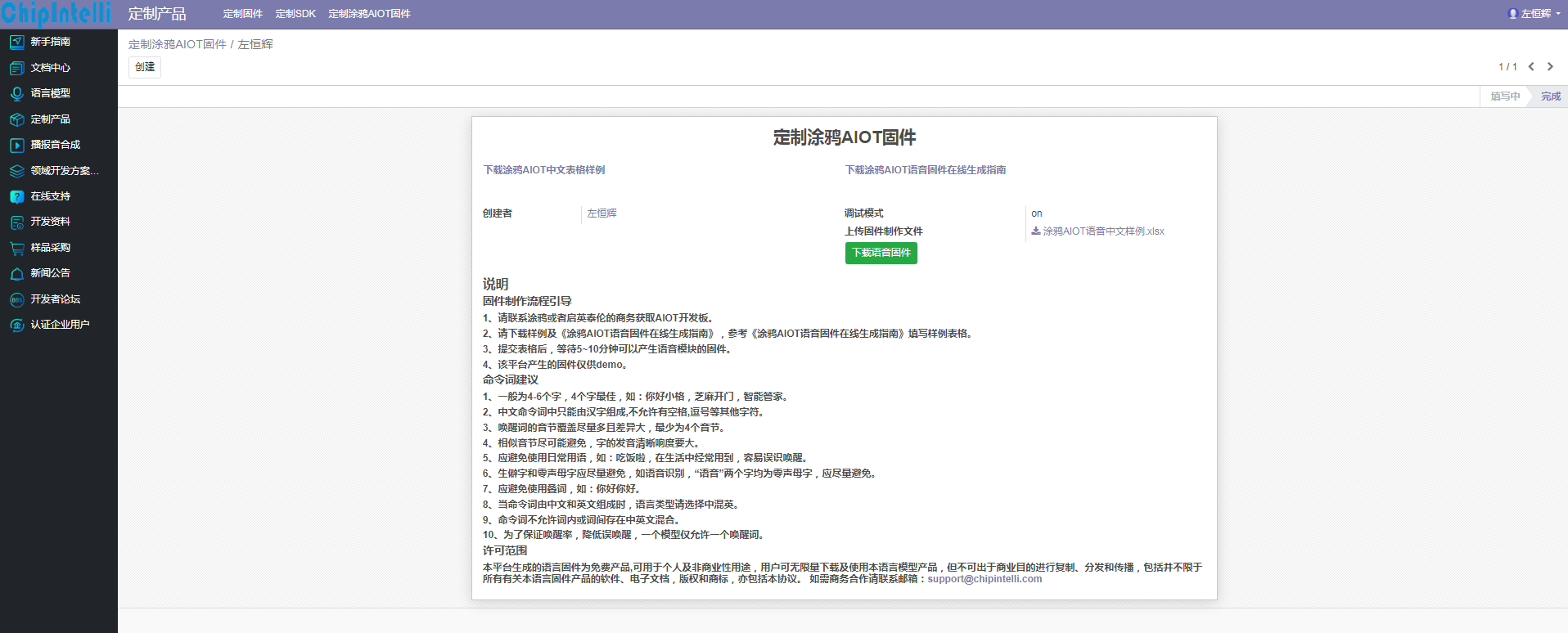Click the 定制产品 header title

coord(157,14)
